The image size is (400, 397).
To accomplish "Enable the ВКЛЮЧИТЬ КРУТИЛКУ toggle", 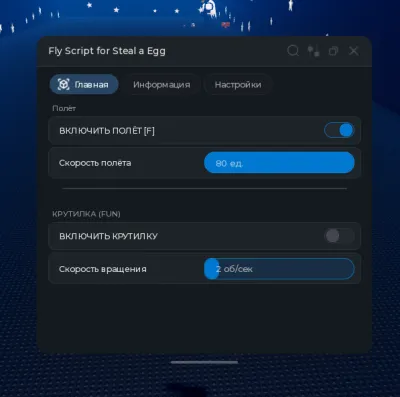I will 339,236.
